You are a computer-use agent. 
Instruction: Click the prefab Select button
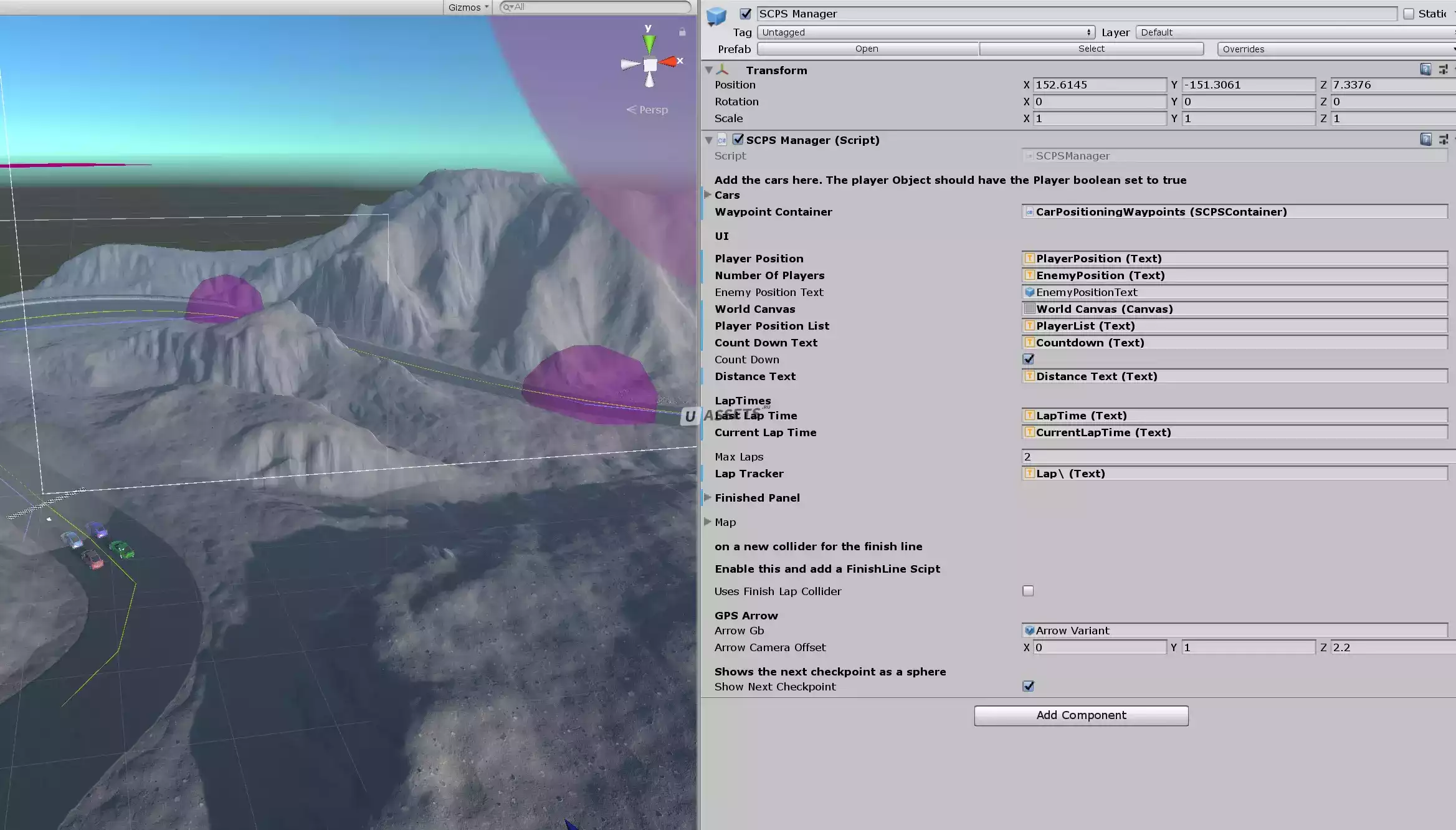coord(1091,49)
